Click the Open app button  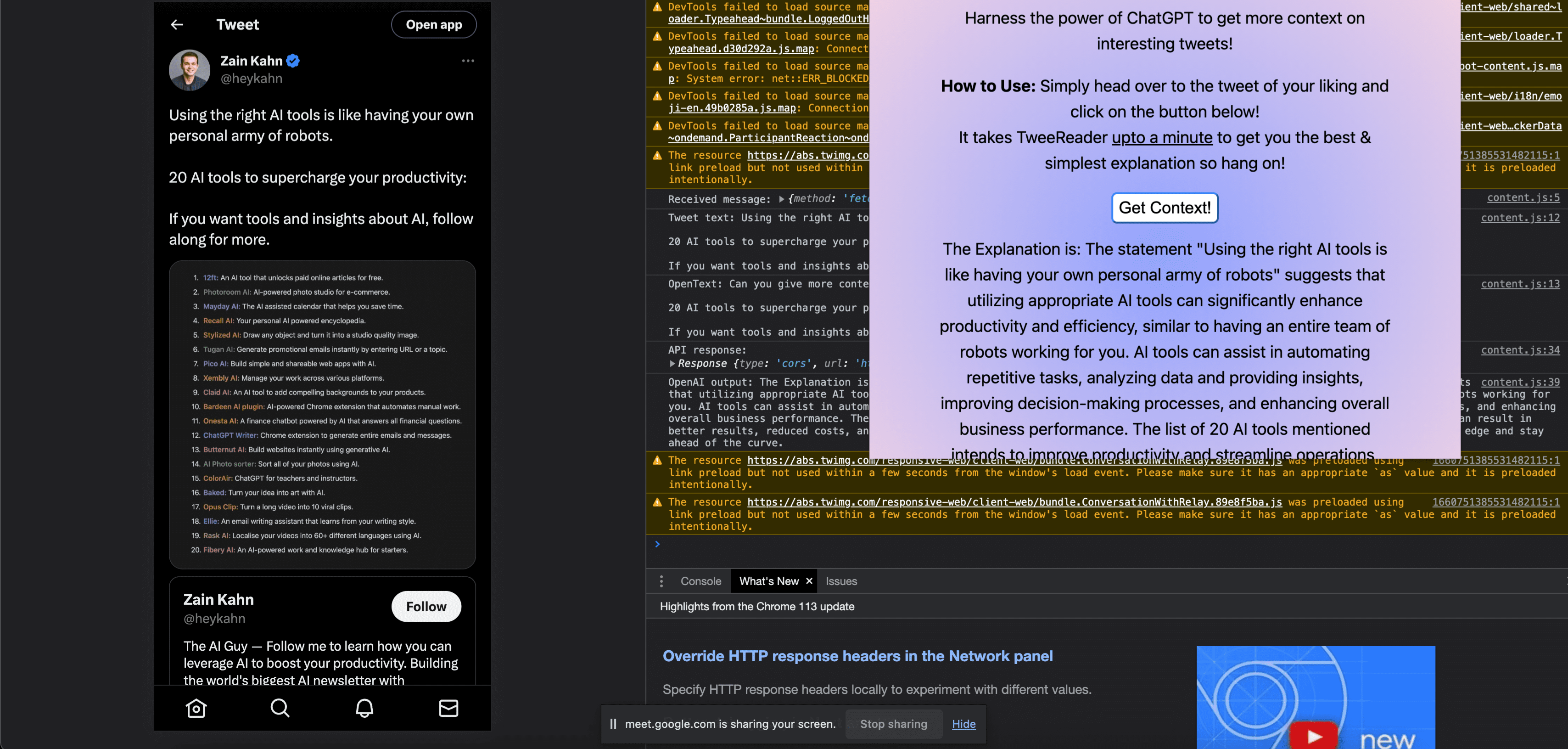coord(433,24)
